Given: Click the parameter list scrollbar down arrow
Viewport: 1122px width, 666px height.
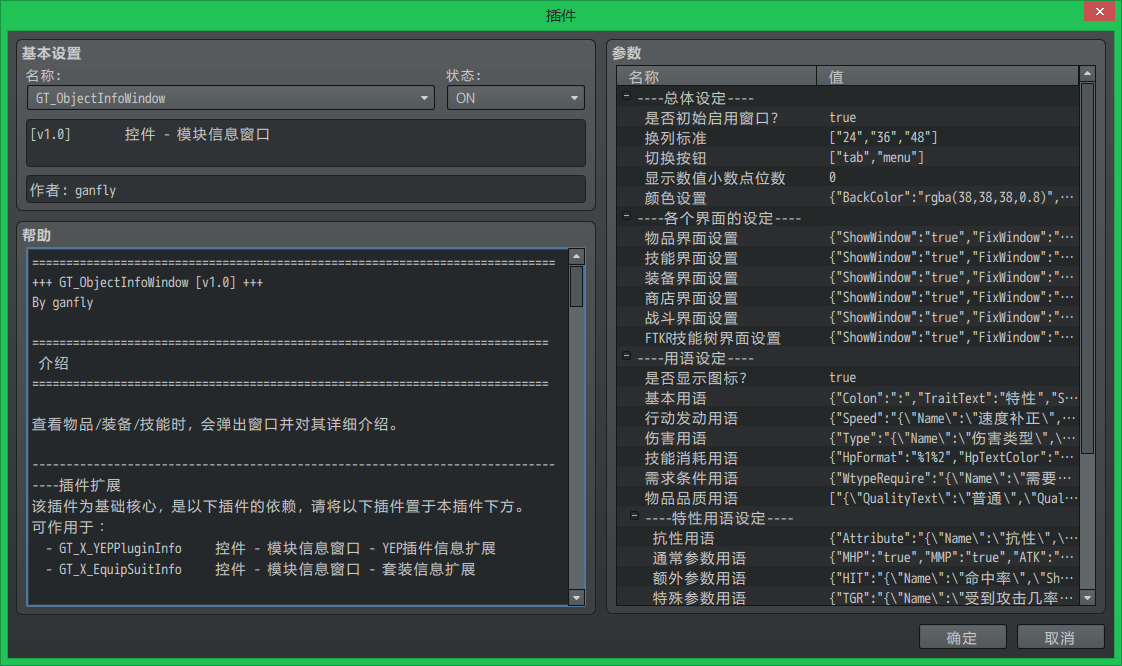Looking at the screenshot, I should [x=1087, y=598].
